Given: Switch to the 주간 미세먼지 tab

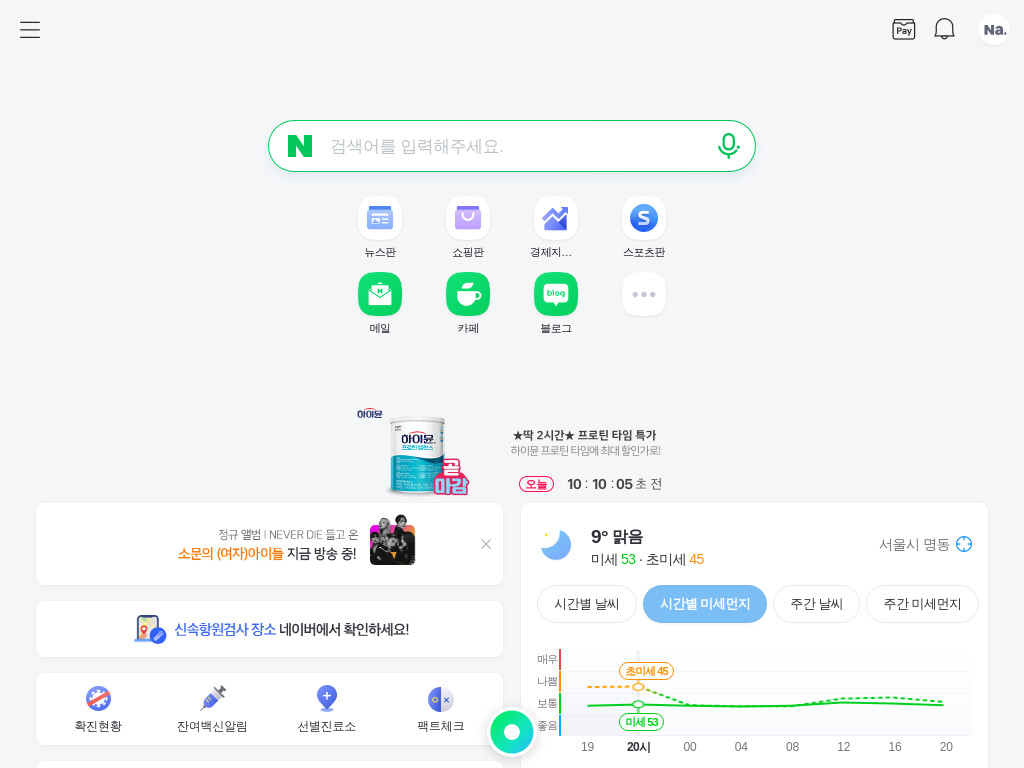Looking at the screenshot, I should (x=922, y=604).
